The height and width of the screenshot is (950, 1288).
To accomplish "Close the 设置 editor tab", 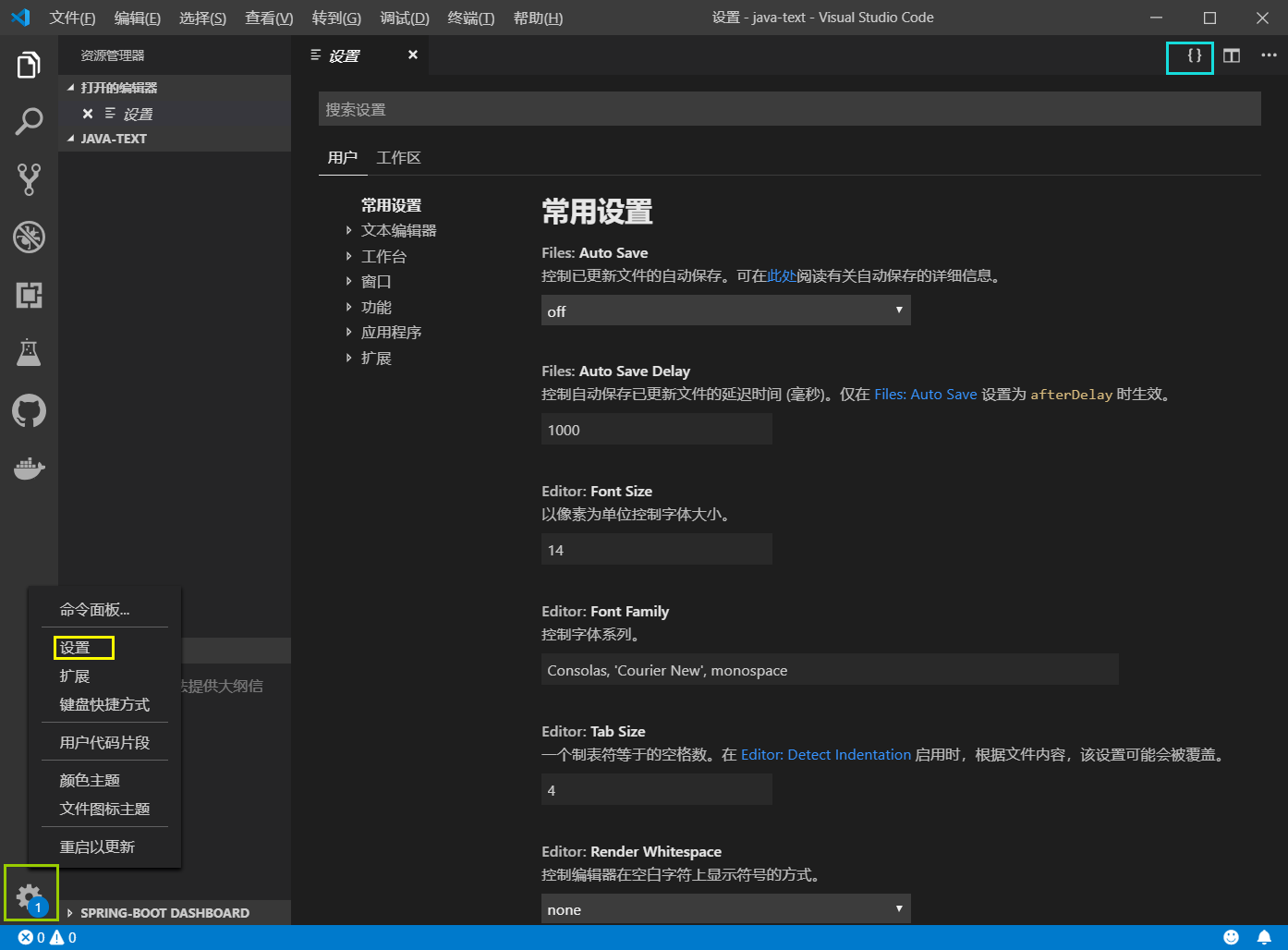I will [413, 55].
